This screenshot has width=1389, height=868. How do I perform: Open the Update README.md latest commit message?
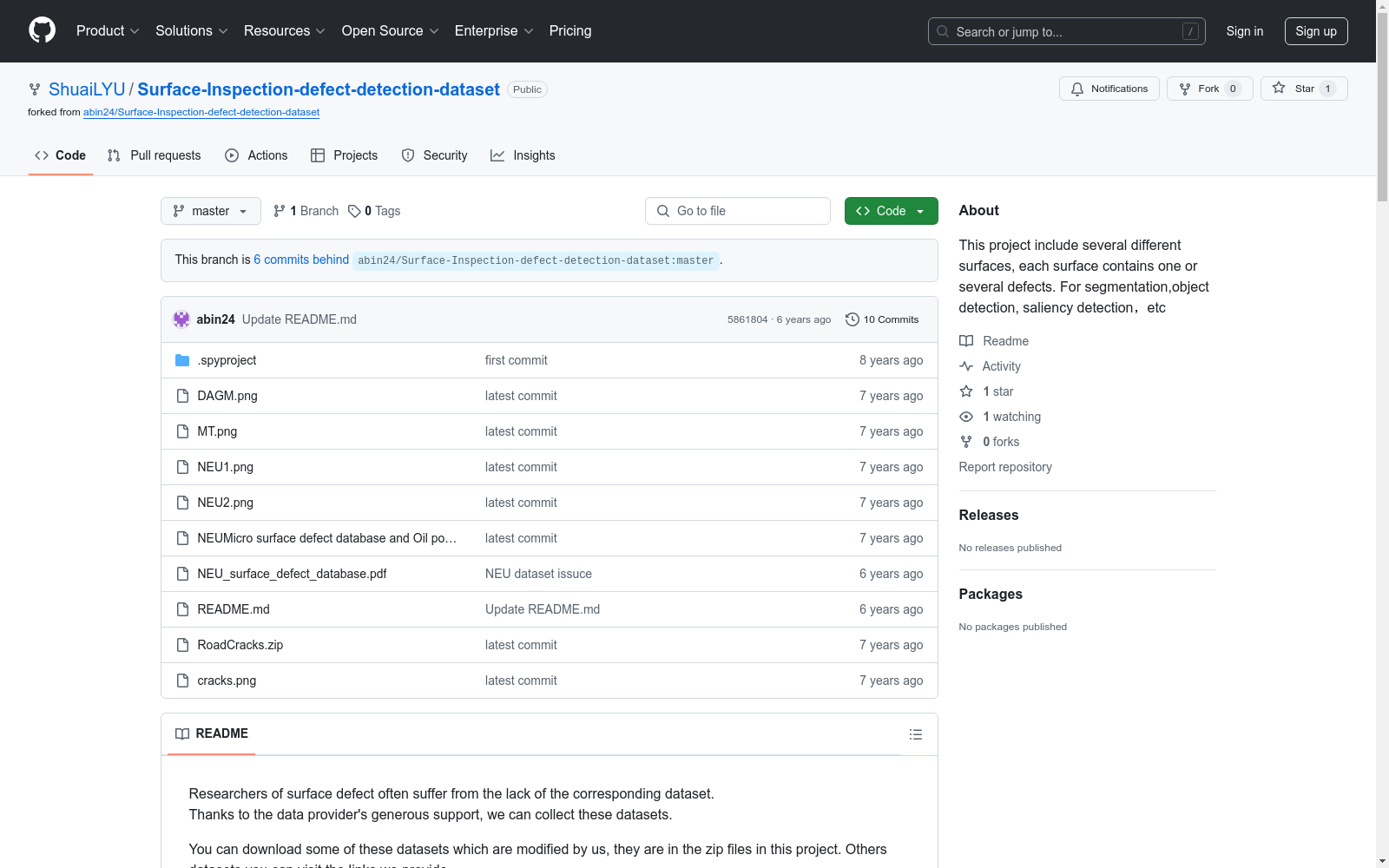(x=300, y=319)
